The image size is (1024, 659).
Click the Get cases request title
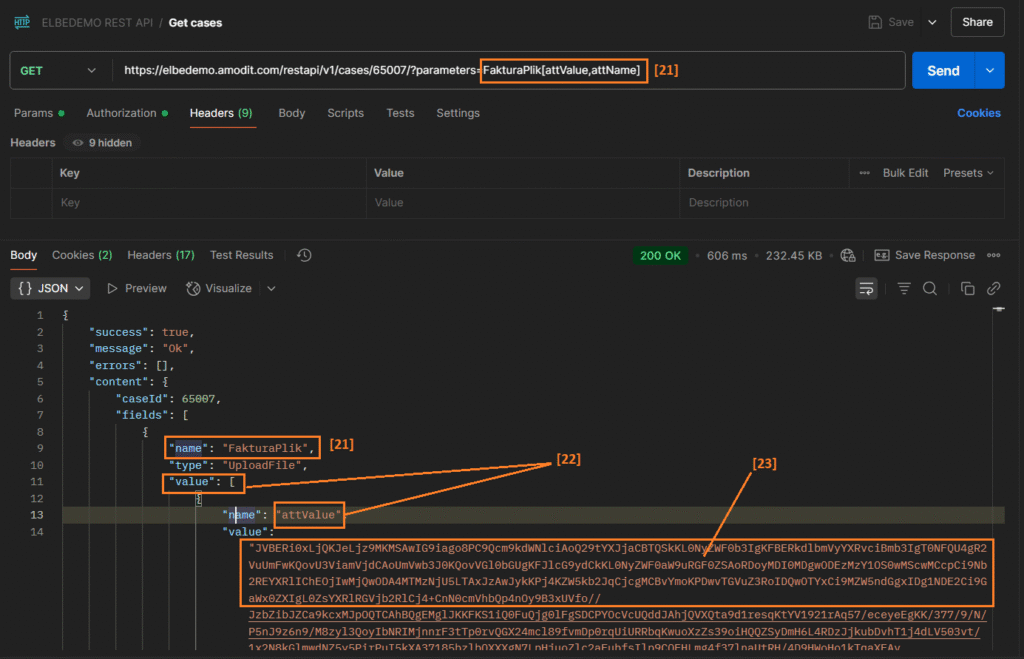pos(195,23)
